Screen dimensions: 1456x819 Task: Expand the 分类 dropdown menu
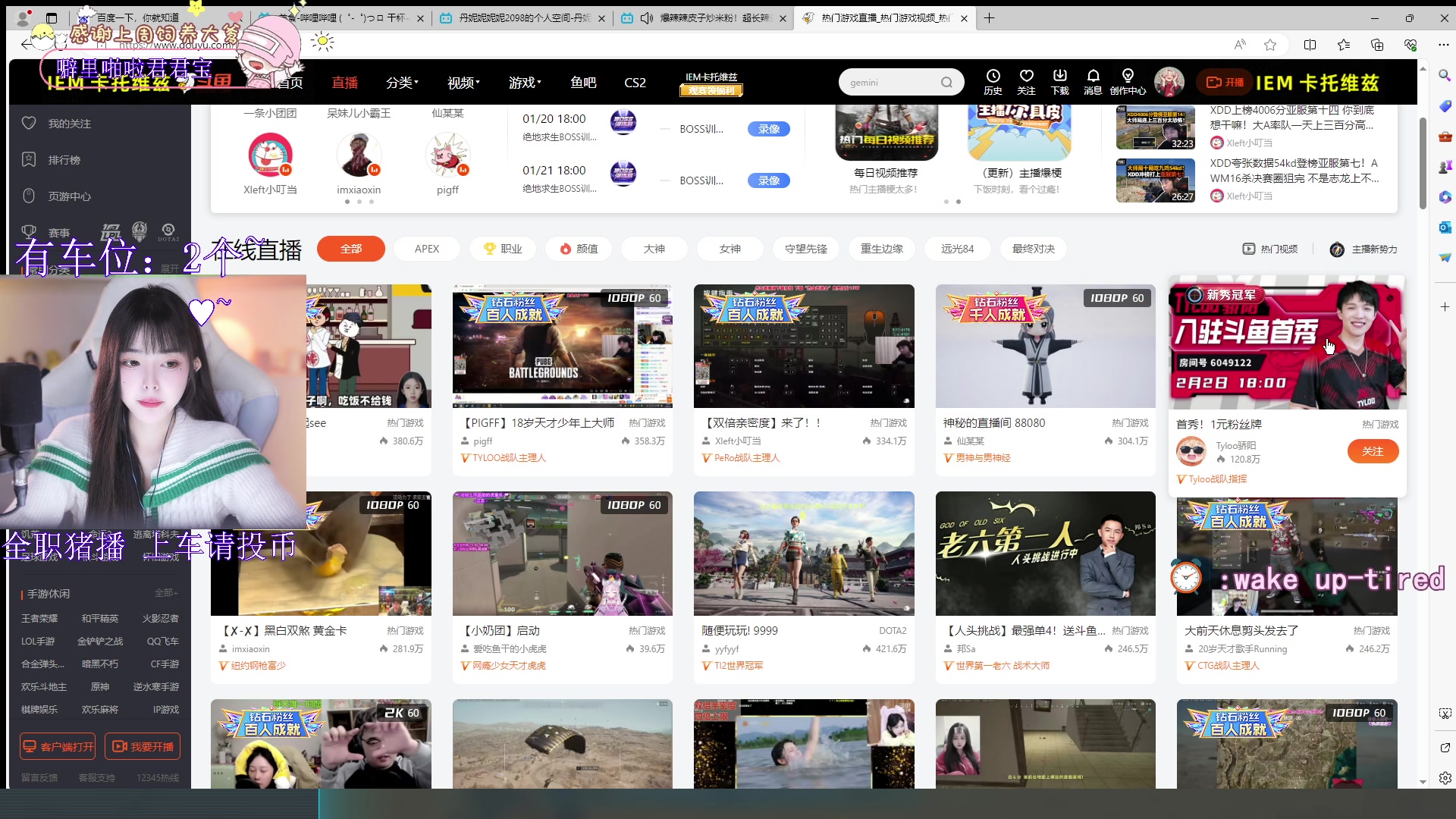[402, 83]
